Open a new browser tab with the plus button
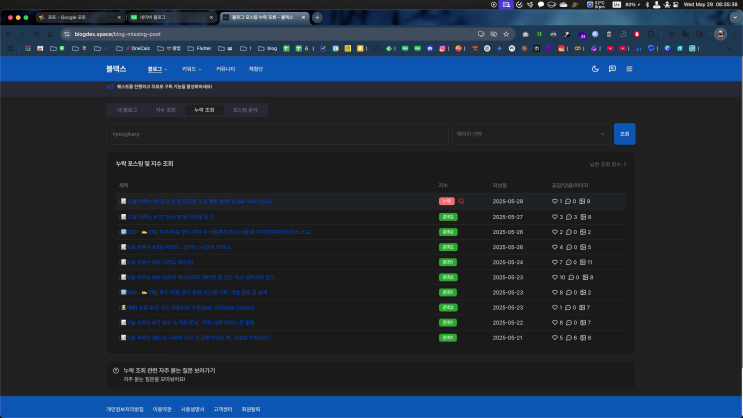Viewport: 743px width, 418px height. pos(317,18)
